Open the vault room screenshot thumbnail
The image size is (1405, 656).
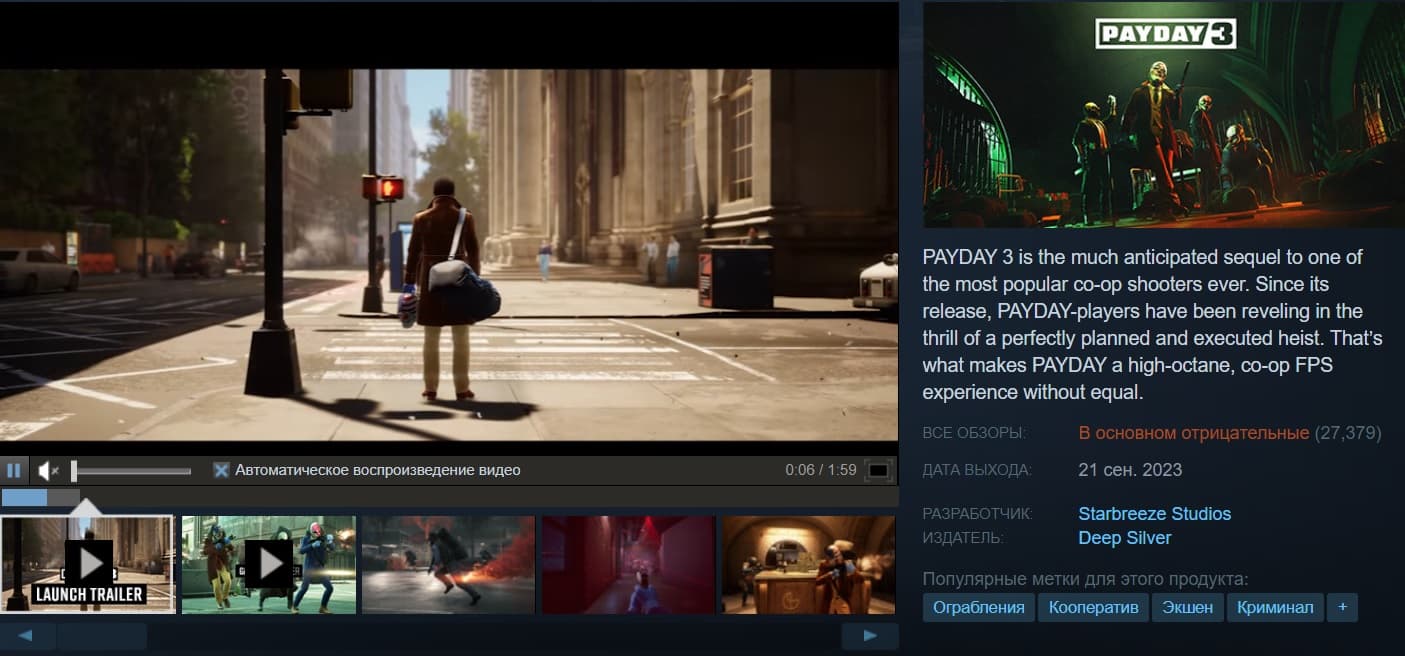808,565
